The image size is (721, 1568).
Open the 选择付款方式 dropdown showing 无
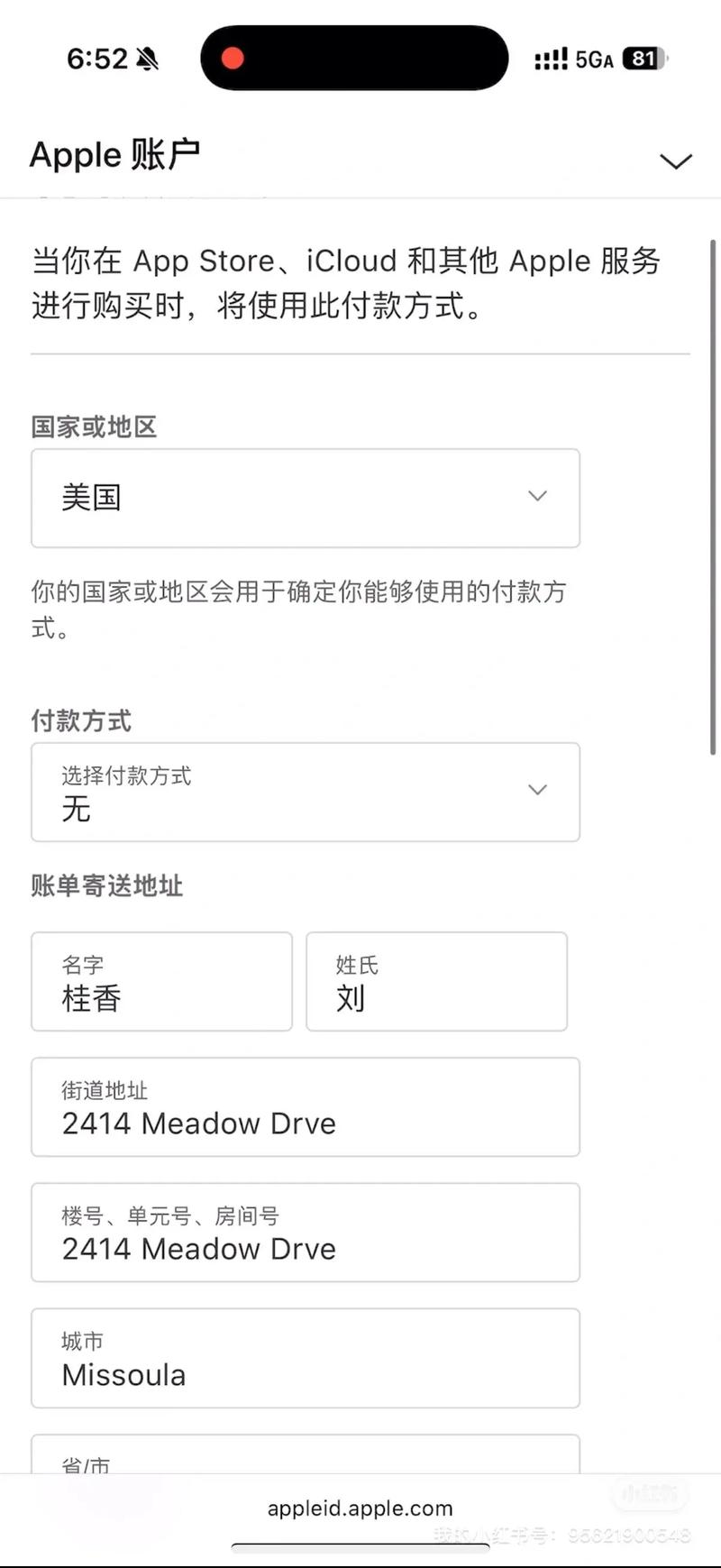coord(306,792)
